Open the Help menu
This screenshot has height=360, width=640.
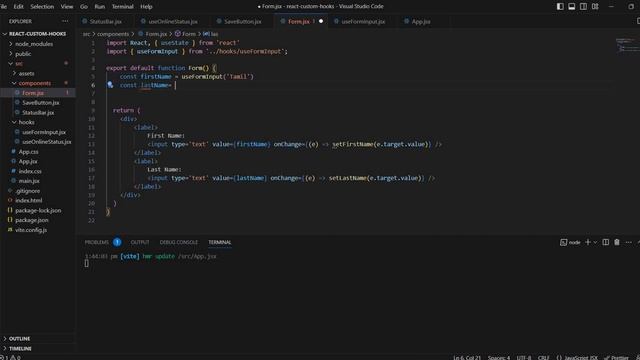146,7
